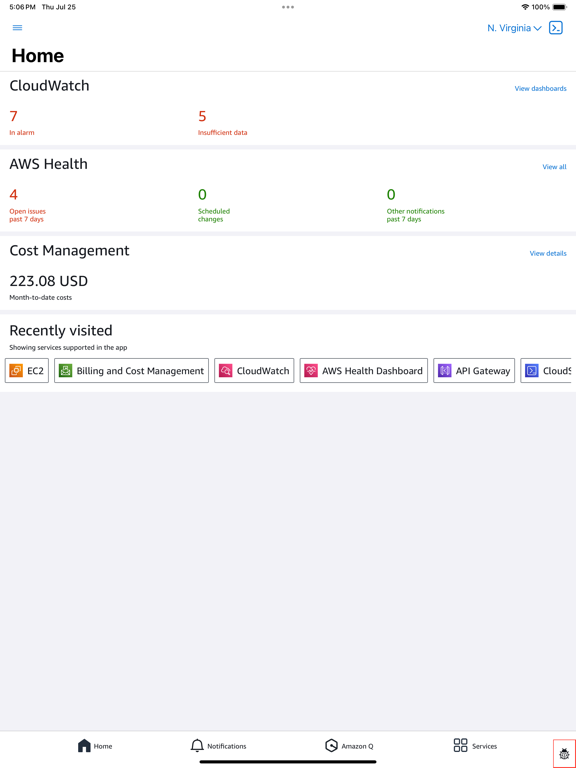Tap the Recently visited heading
Viewport: 576px width, 768px height.
tap(61, 331)
